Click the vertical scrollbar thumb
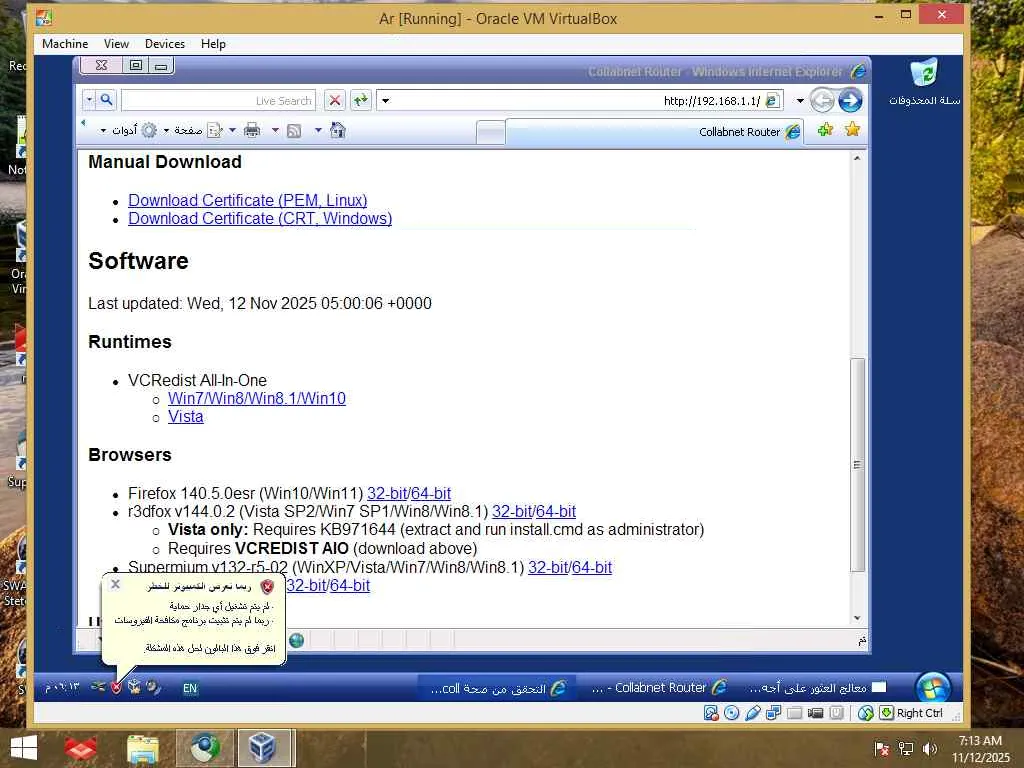The height and width of the screenshot is (768, 1024). pos(857,465)
